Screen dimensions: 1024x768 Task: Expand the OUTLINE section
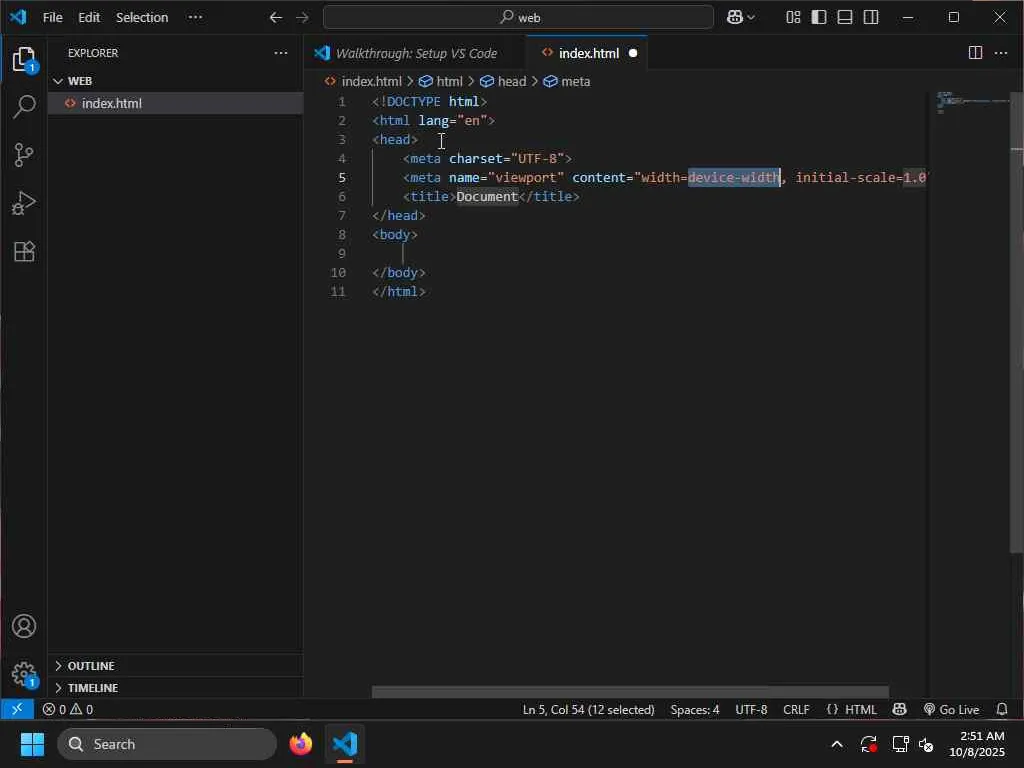[x=90, y=666]
